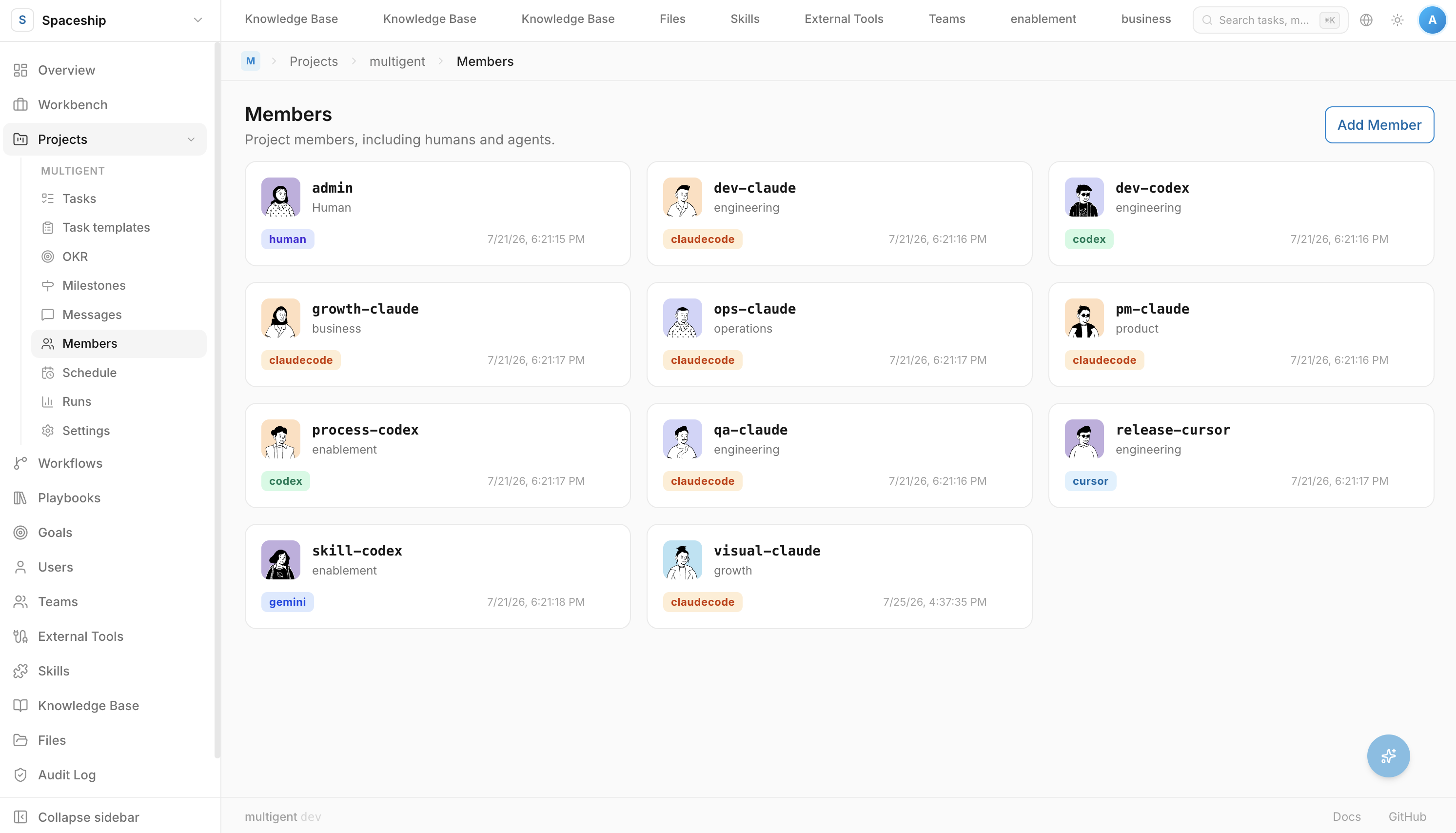Click the Schedule calendar-clock icon
This screenshot has height=833, width=1456.
48,373
